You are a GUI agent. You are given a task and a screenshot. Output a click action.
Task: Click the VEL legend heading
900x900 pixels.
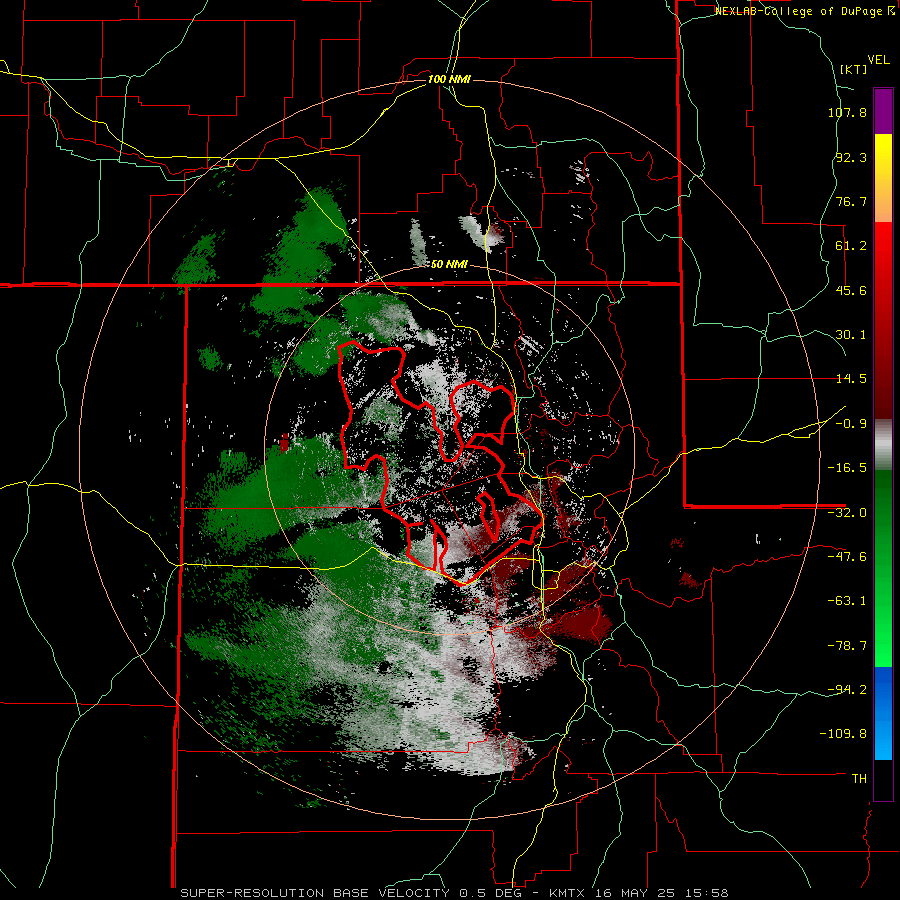[878, 60]
